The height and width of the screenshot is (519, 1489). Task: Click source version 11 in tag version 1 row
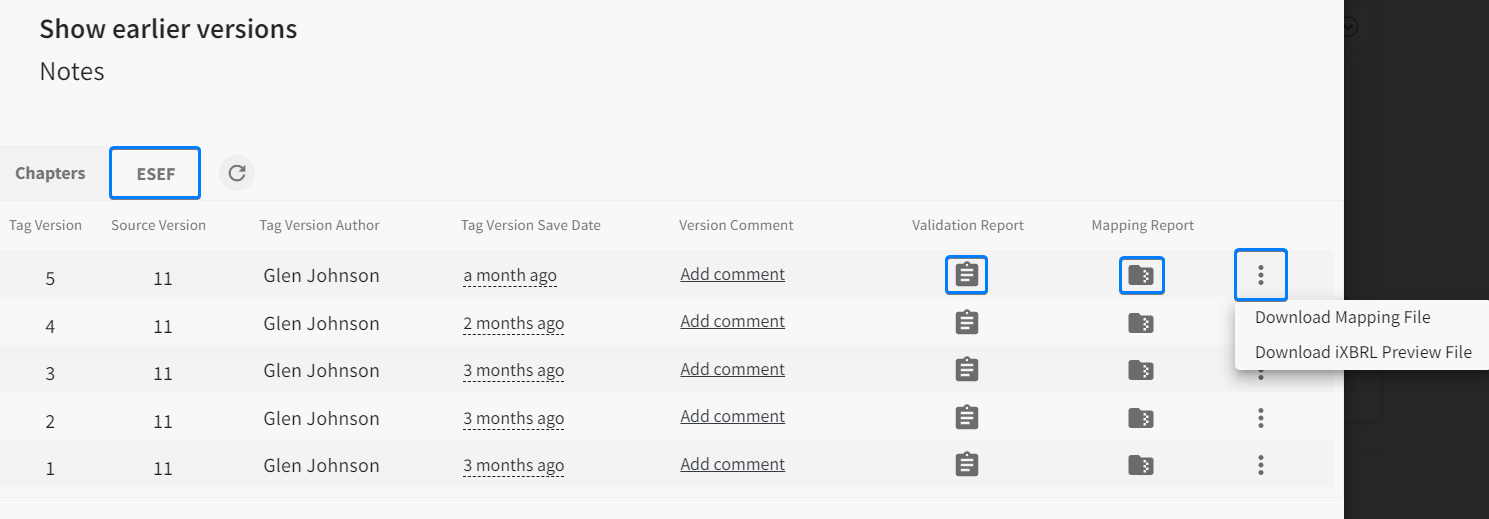point(163,468)
